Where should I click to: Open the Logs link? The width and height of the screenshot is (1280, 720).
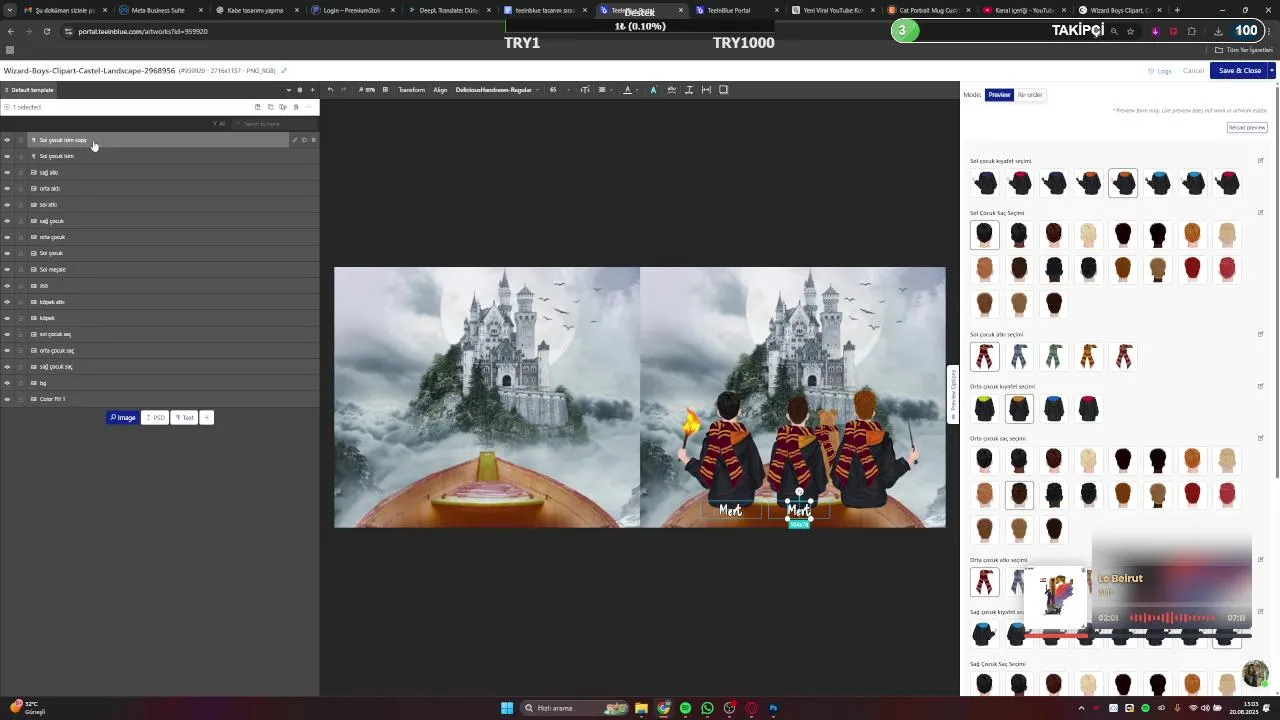[x=1160, y=71]
